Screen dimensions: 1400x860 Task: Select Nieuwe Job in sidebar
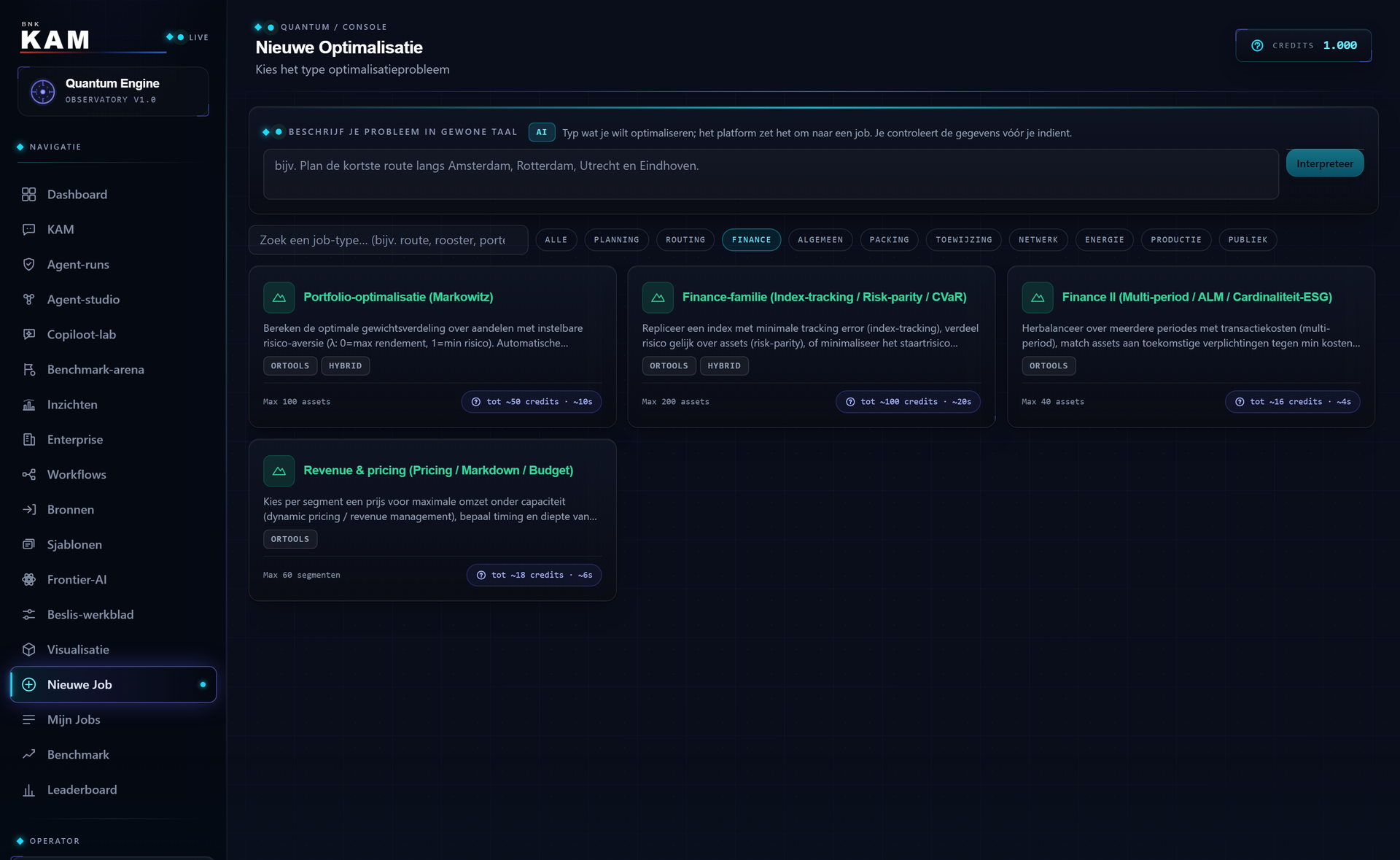coord(113,684)
